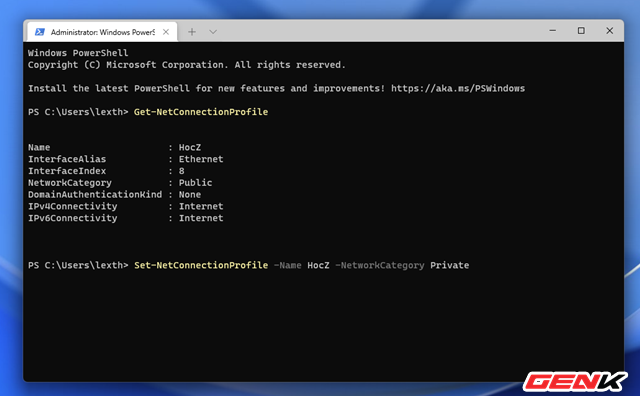Viewport: 640px width, 396px height.
Task: Click the word Private at command end
Action: pyautogui.click(x=449, y=265)
